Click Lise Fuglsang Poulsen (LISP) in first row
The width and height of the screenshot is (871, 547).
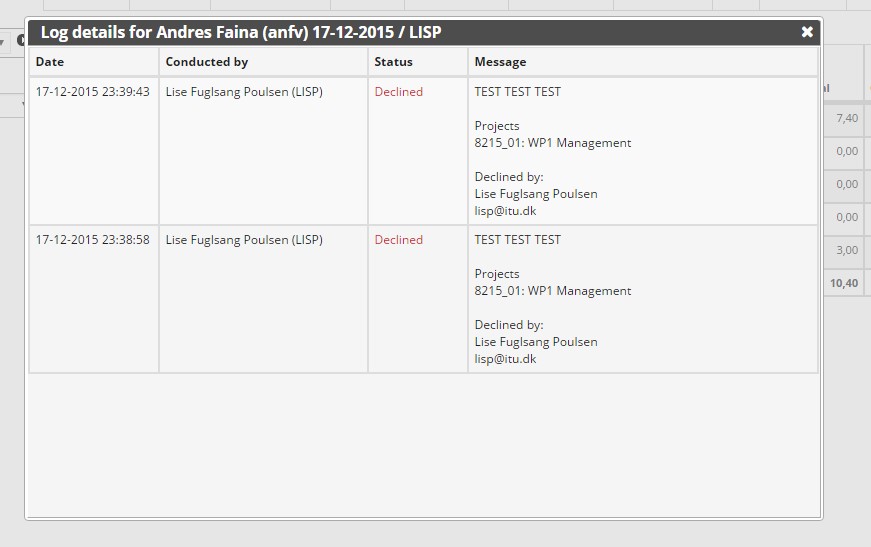click(244, 92)
